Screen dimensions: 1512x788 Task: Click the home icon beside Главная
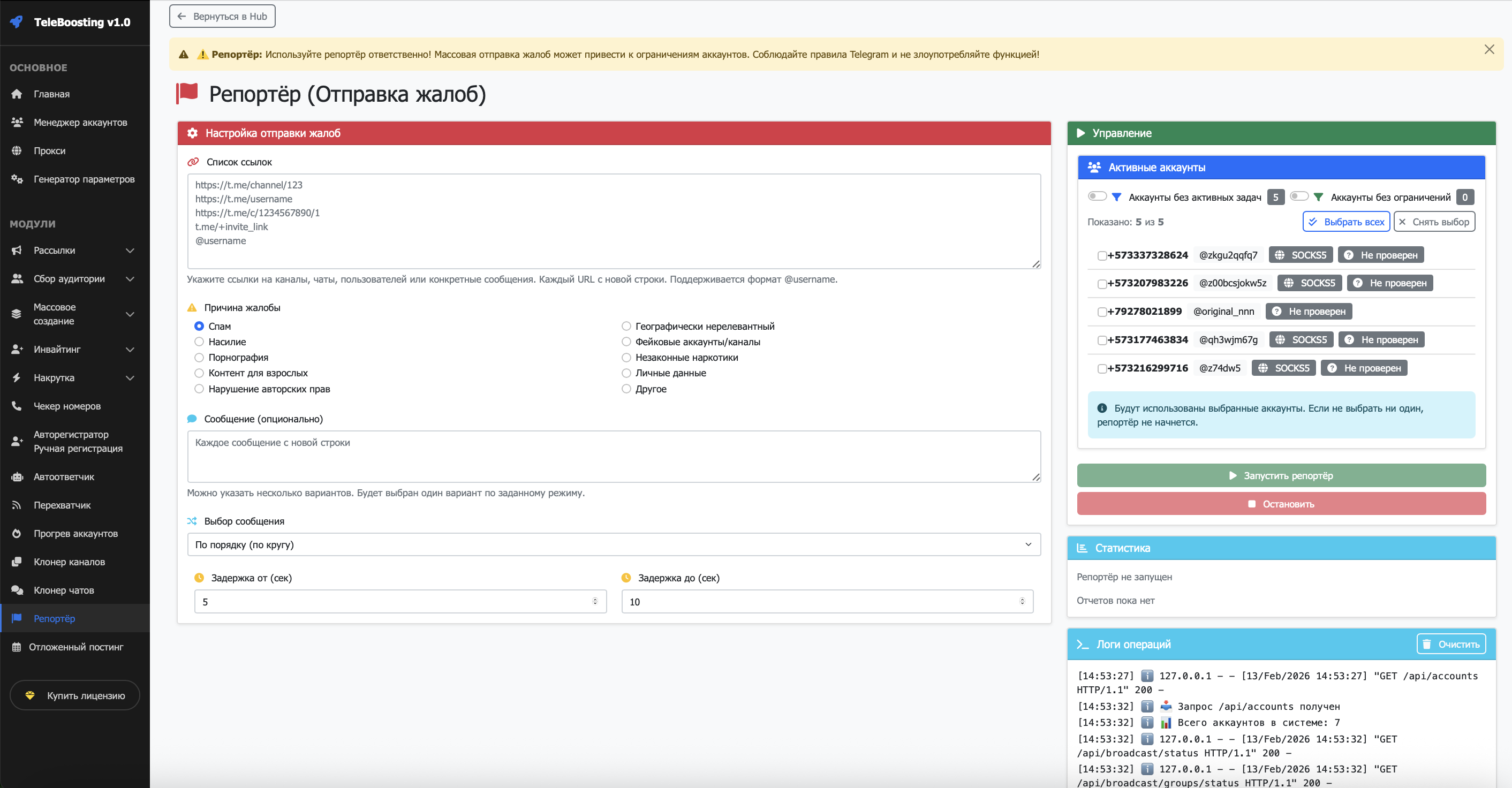click(x=17, y=94)
